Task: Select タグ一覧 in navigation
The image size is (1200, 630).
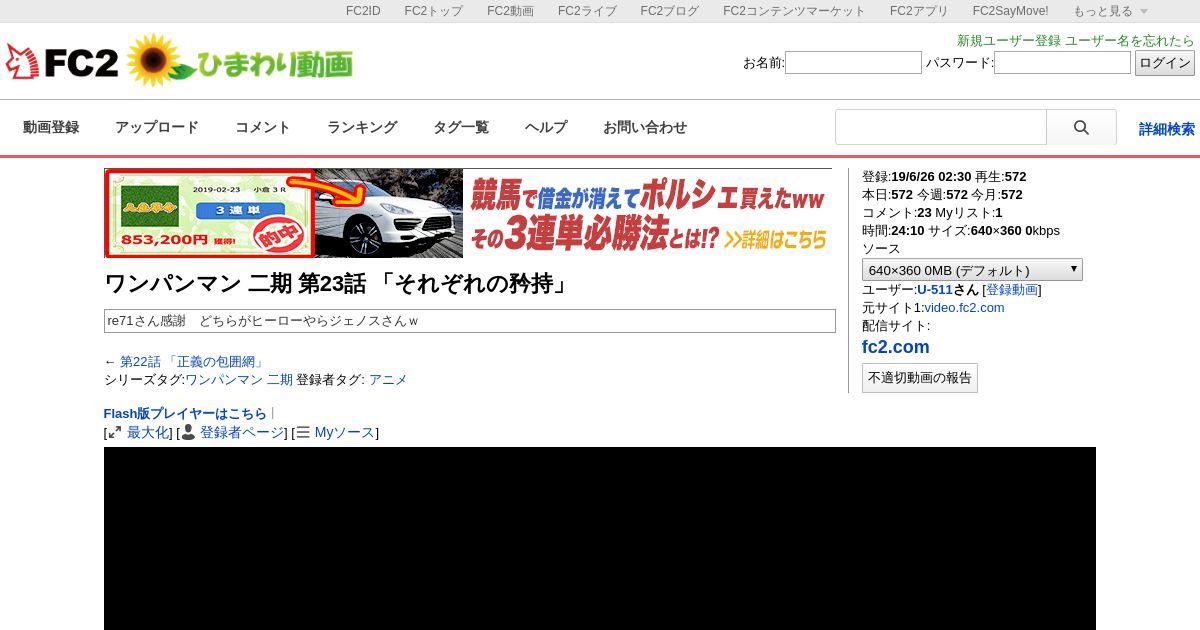Action: 461,127
